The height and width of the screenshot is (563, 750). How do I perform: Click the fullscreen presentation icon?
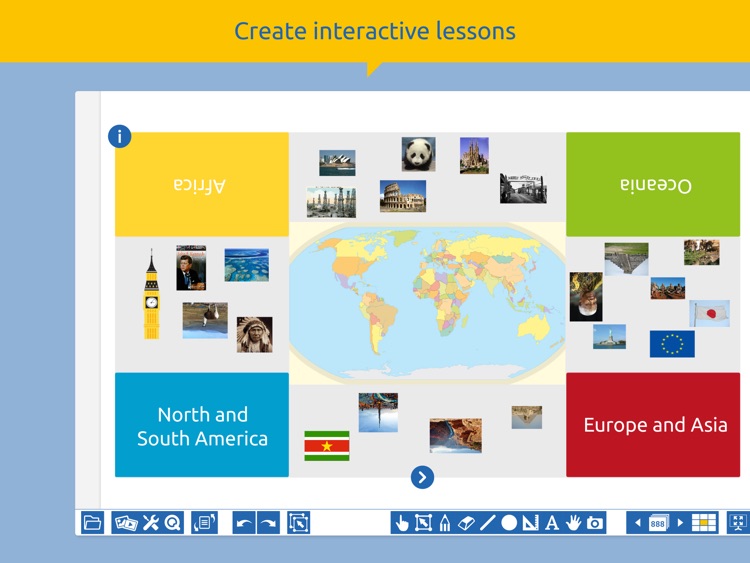pyautogui.click(x=738, y=522)
